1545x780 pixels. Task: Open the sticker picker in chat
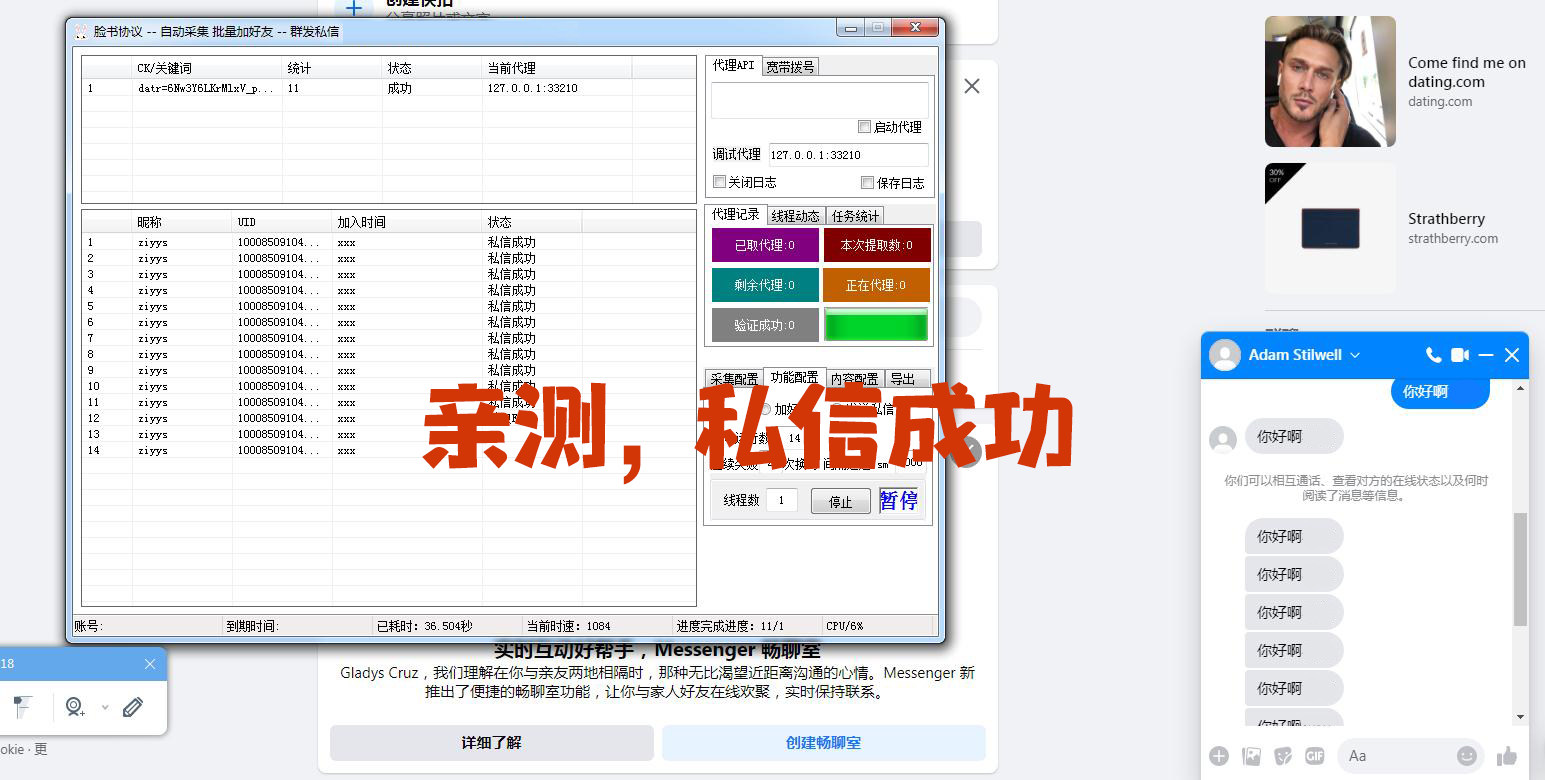click(1283, 756)
